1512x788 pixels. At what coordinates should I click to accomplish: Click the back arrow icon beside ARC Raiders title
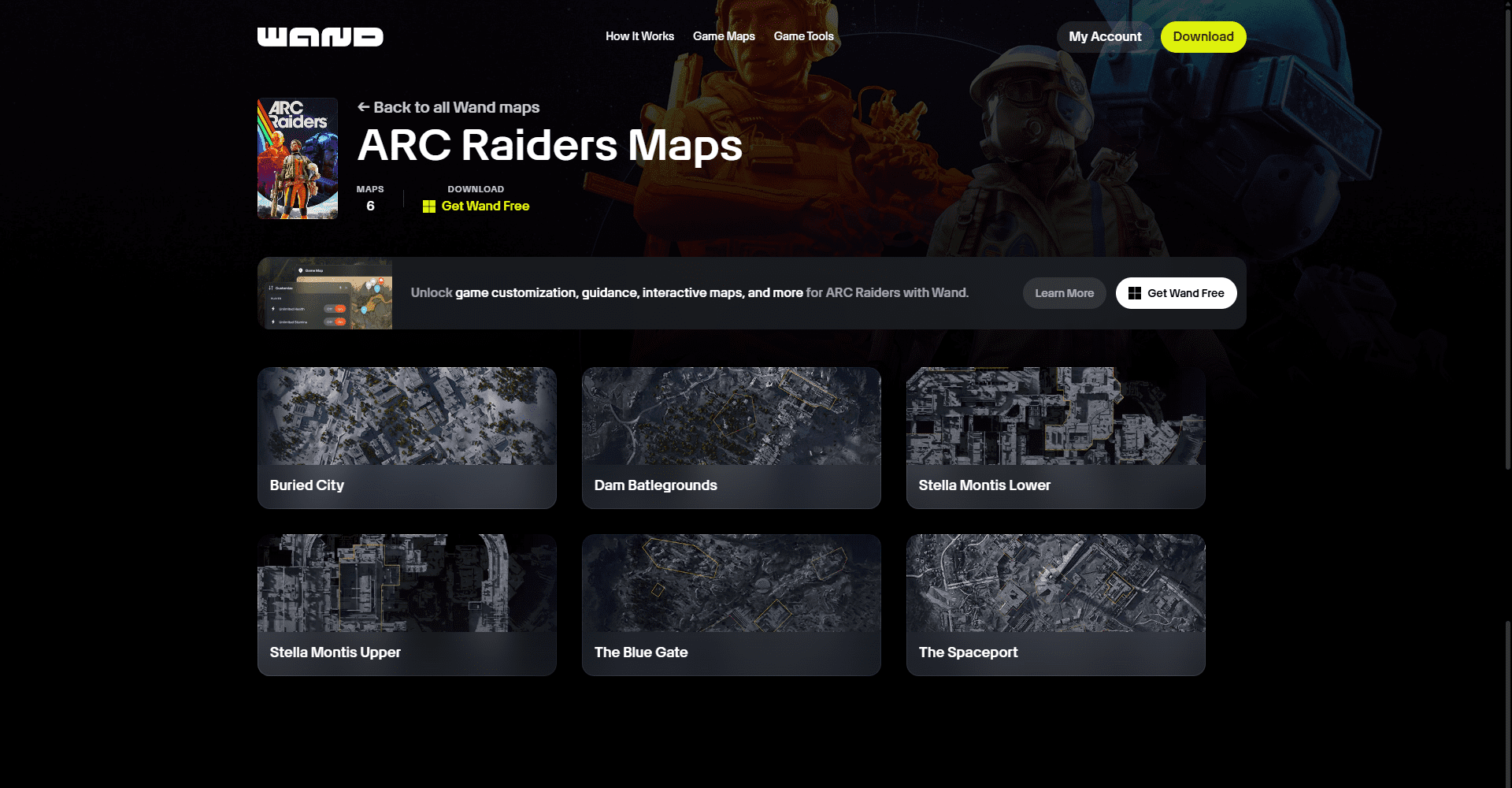(364, 107)
